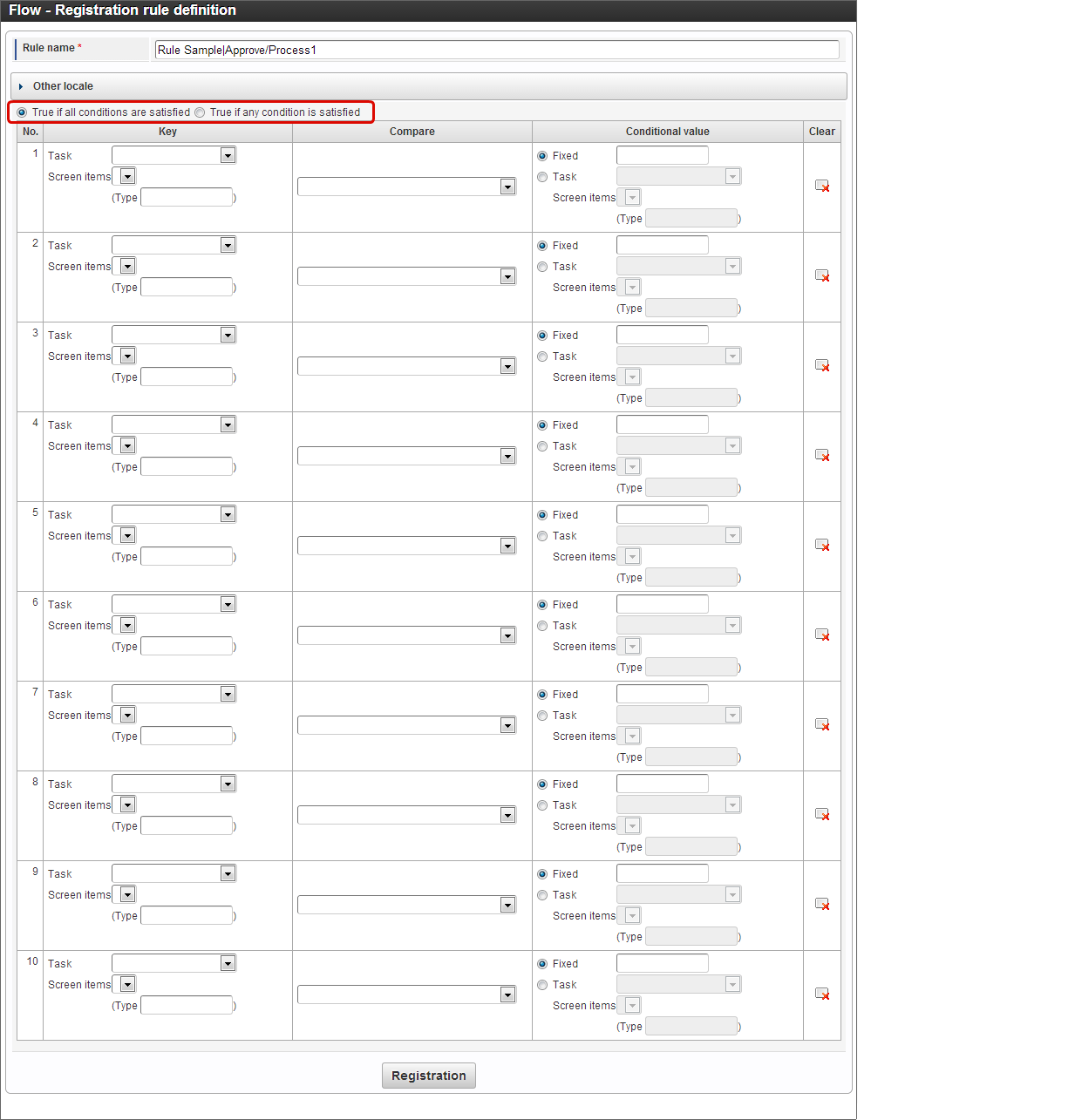Open the Compare dropdown in row 5
Image resolution: width=1082 pixels, height=1120 pixels.
tap(406, 546)
